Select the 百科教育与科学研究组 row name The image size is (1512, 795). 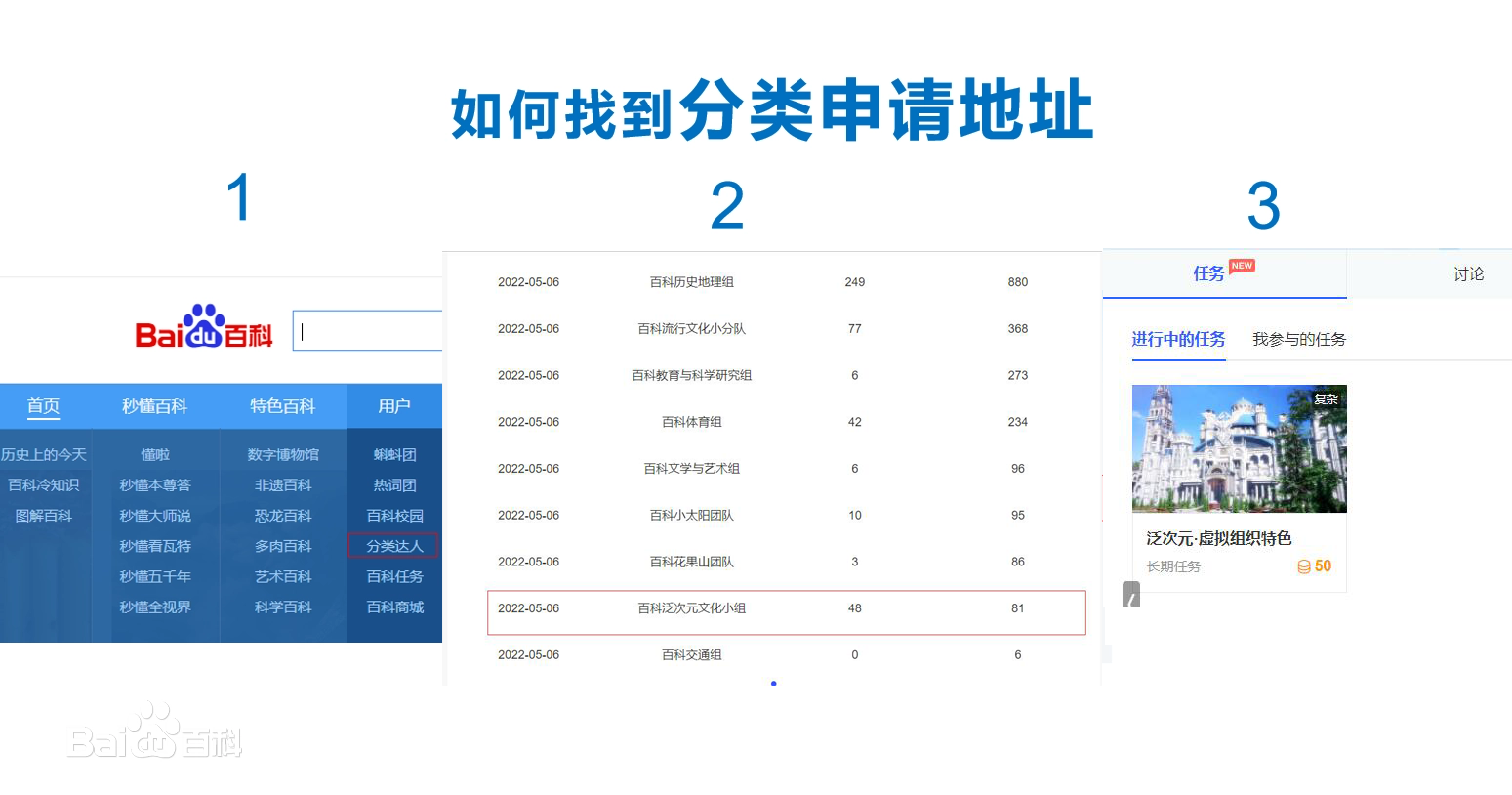(692, 375)
